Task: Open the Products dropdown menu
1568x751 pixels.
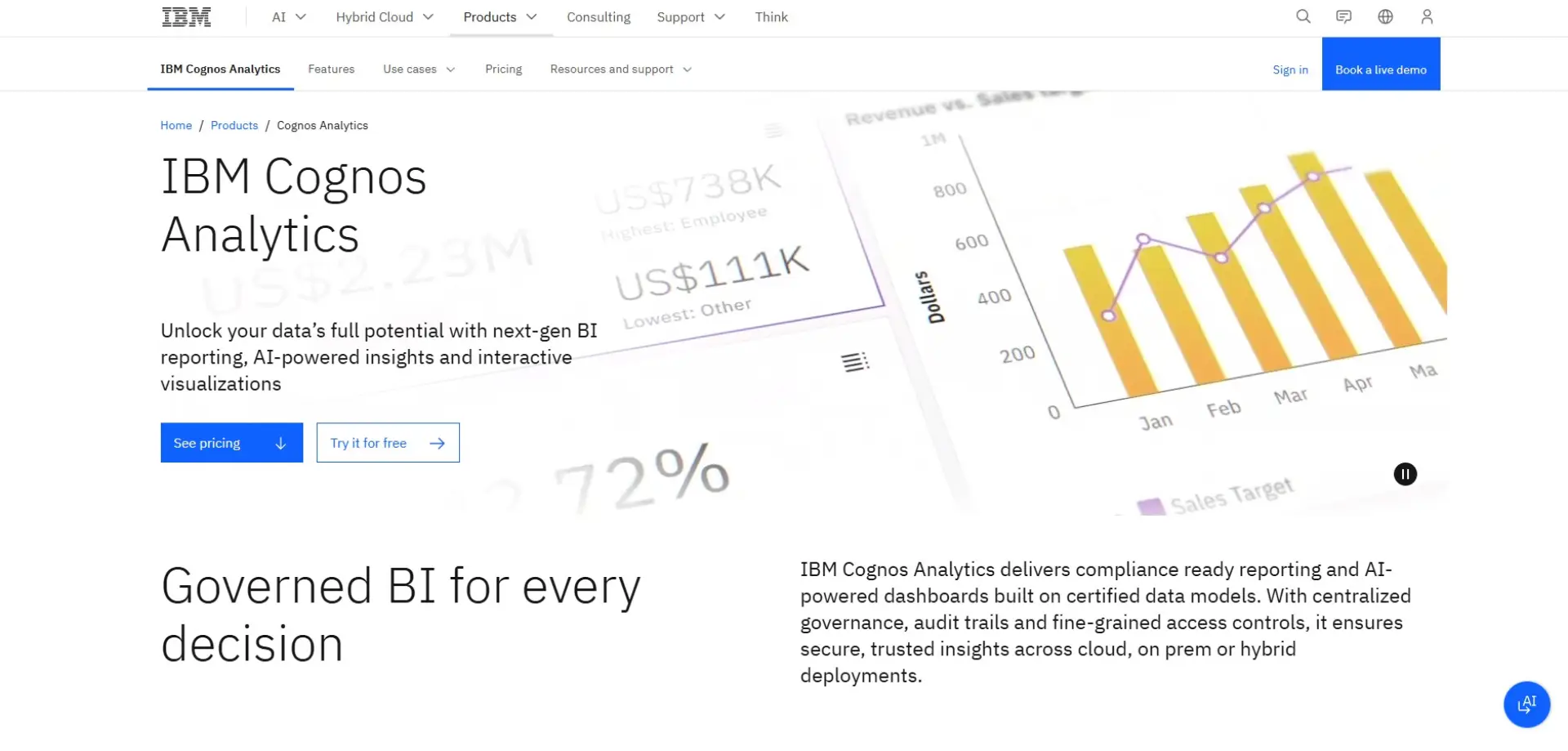Action: 500,16
